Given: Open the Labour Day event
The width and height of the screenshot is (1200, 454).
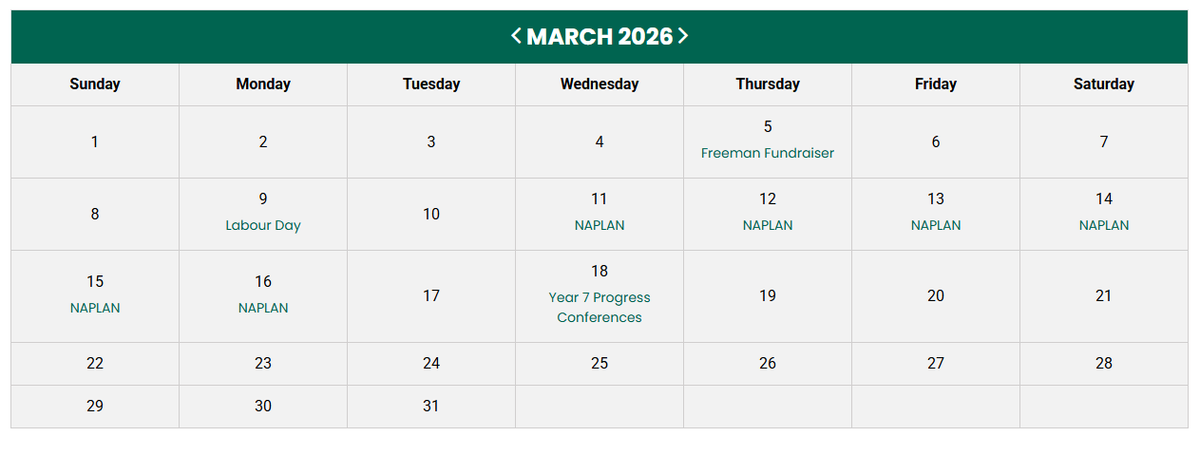Looking at the screenshot, I should (263, 225).
